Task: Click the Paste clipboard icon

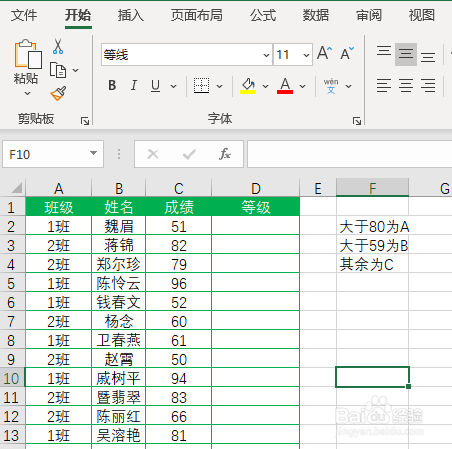Action: point(28,54)
